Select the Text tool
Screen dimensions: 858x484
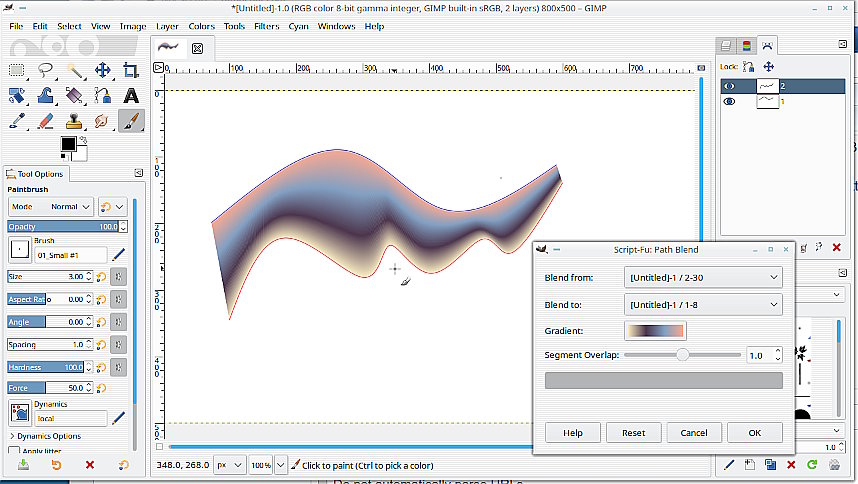(131, 95)
